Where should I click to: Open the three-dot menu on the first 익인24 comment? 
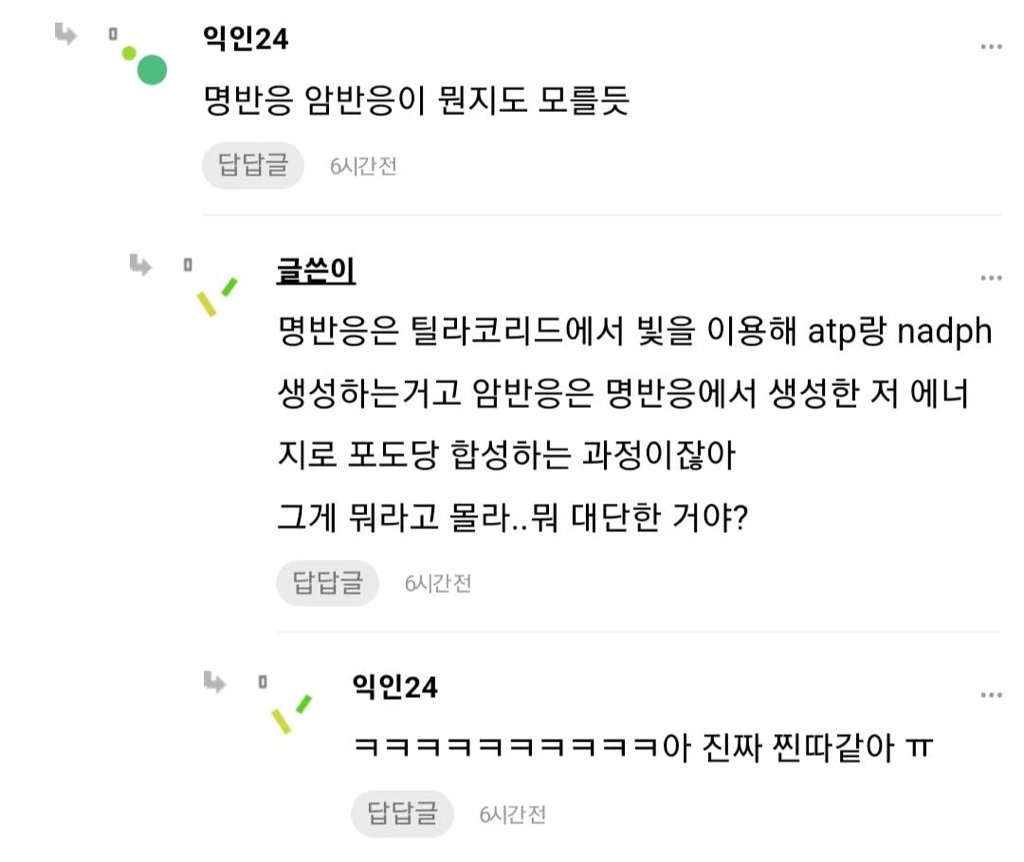(x=991, y=47)
